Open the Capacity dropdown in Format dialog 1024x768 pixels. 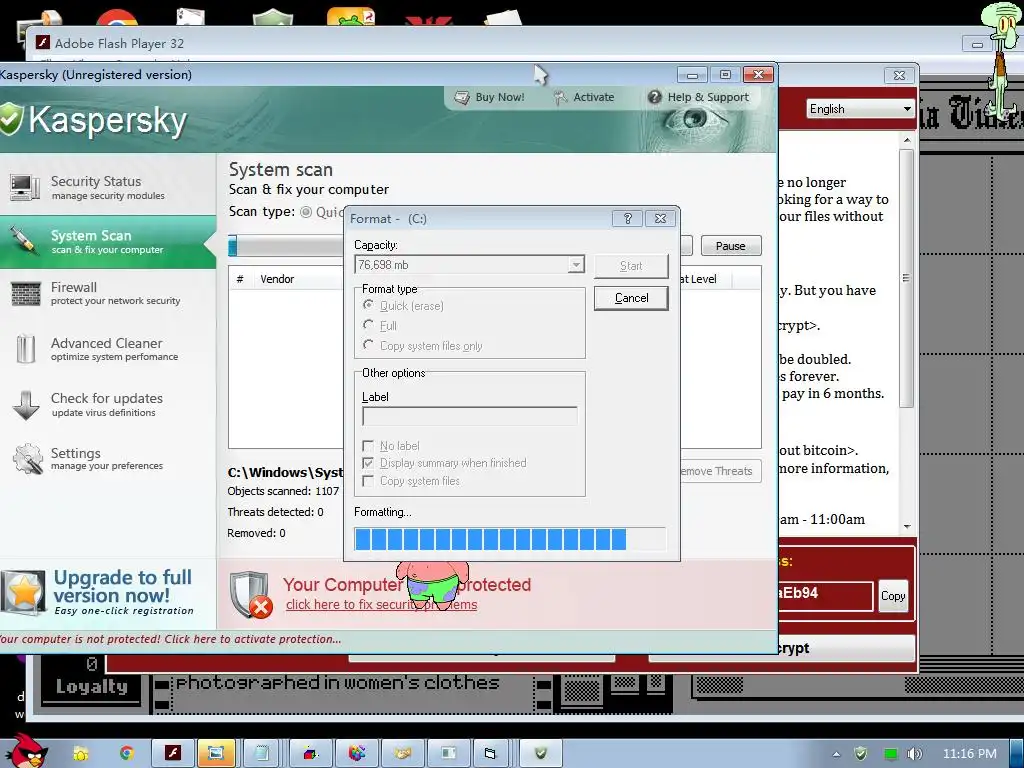(x=575, y=264)
